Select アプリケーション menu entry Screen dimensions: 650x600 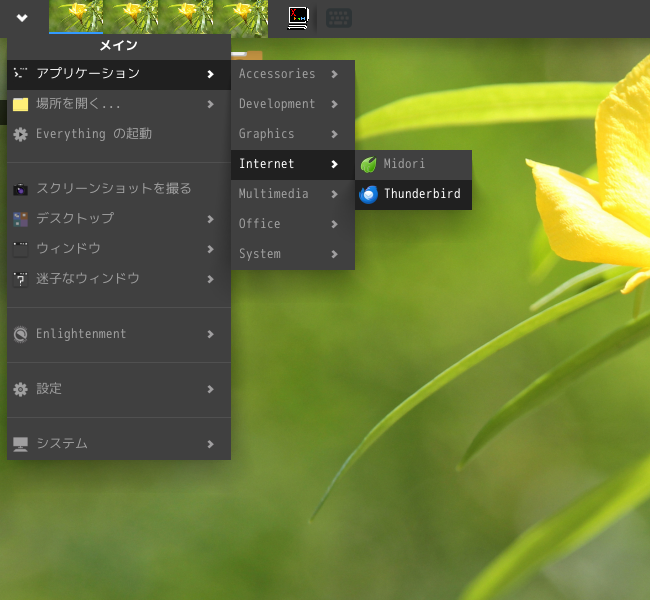119,75
